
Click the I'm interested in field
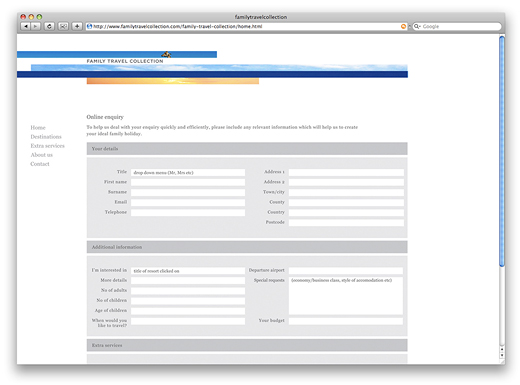pos(188,271)
